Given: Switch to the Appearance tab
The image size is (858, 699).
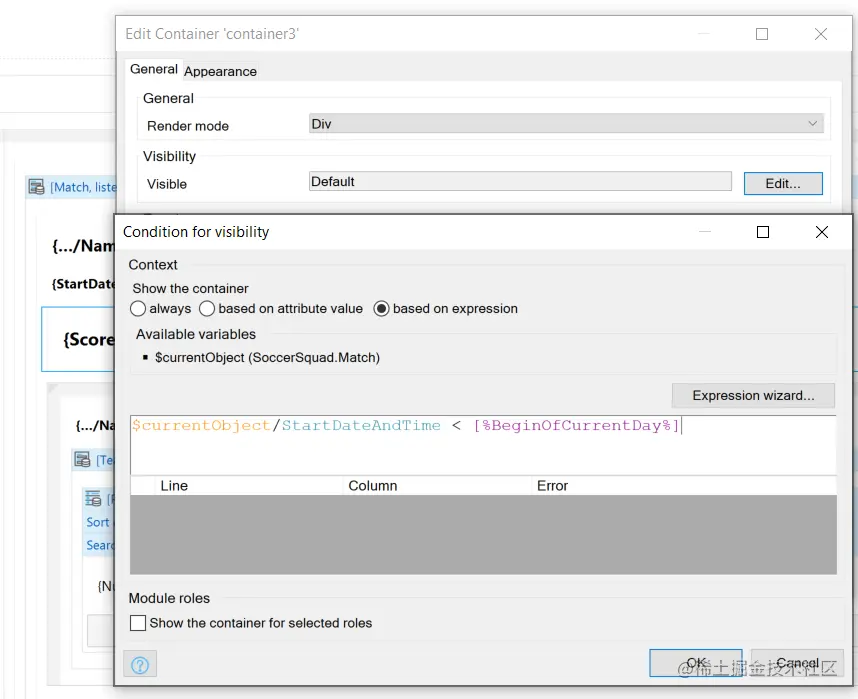Looking at the screenshot, I should pos(220,71).
